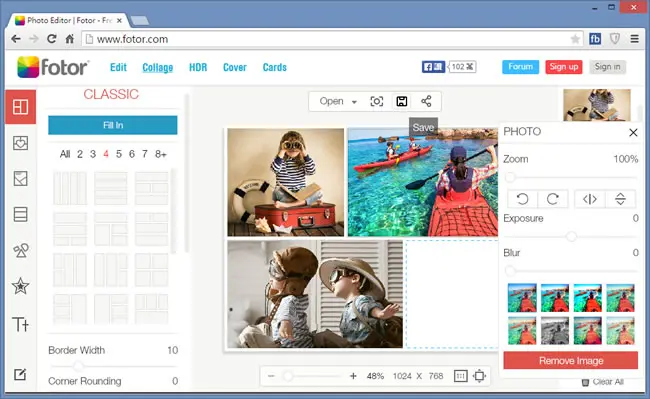Open the Stickers star icon in sidebar
Viewport: 650px width, 399px height.
[x=20, y=286]
